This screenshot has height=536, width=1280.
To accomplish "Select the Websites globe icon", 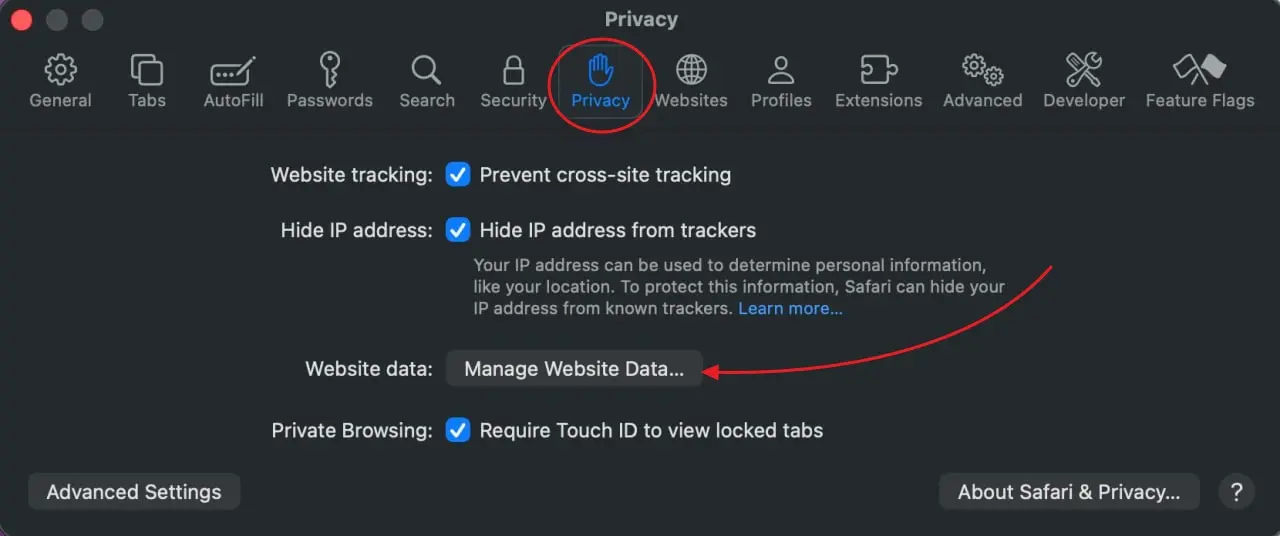I will point(691,71).
